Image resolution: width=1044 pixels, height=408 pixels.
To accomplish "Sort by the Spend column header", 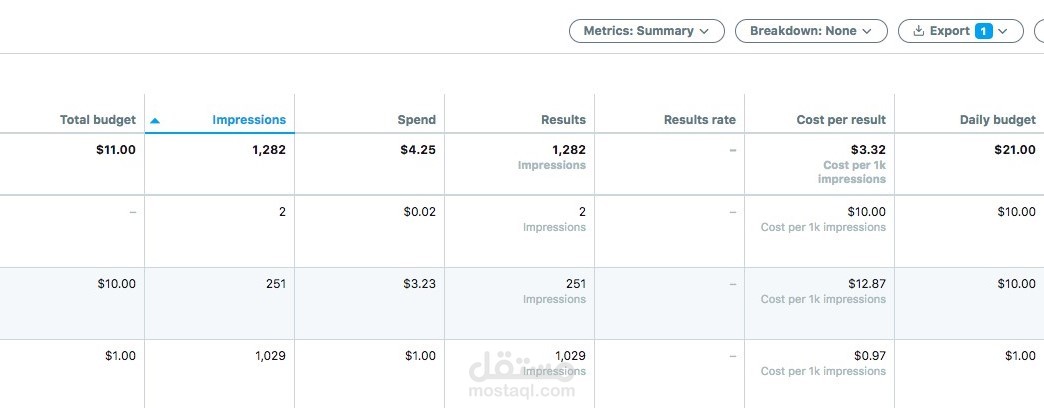I will pos(416,120).
